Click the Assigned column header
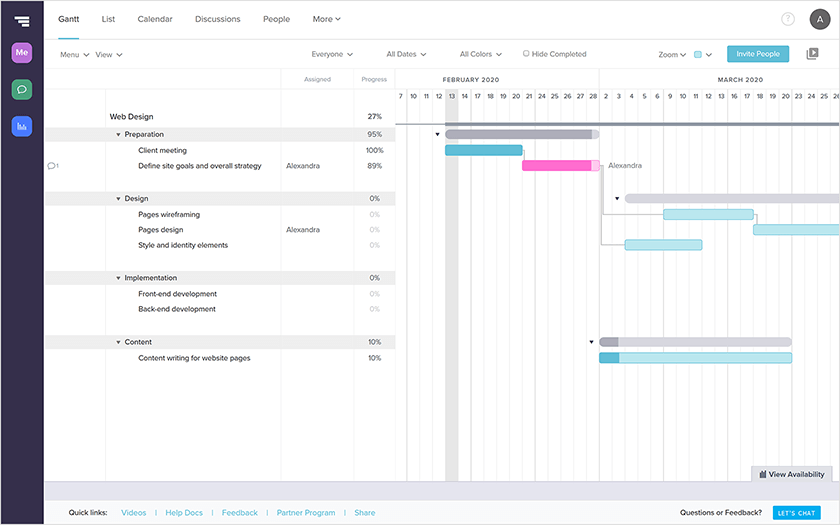This screenshot has height=525, width=840. (x=317, y=79)
